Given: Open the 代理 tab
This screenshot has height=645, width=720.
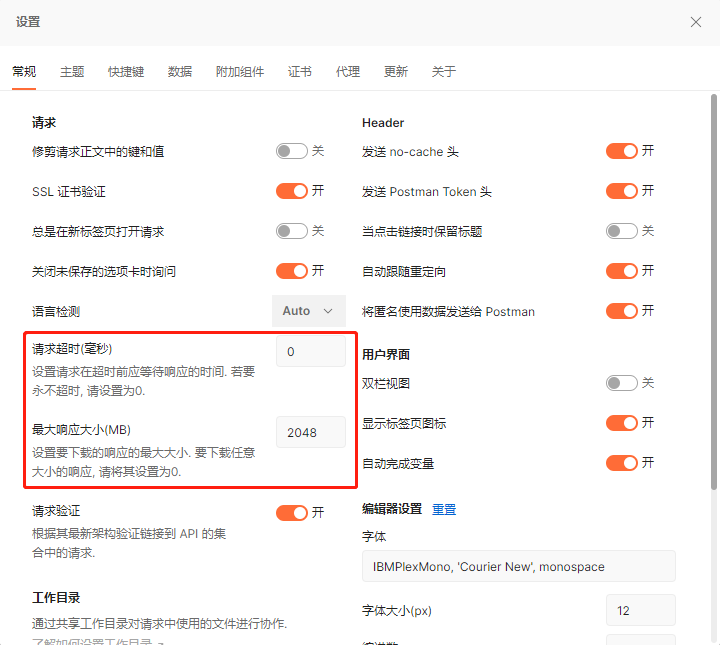Looking at the screenshot, I should 348,72.
